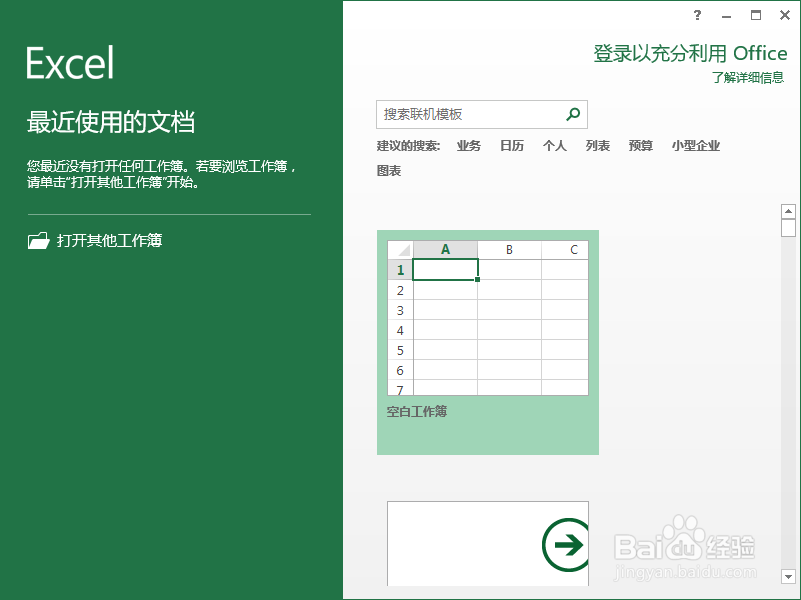Click 登录以充分利用 Office
Screen dimensions: 801x600
pyautogui.click(x=689, y=53)
